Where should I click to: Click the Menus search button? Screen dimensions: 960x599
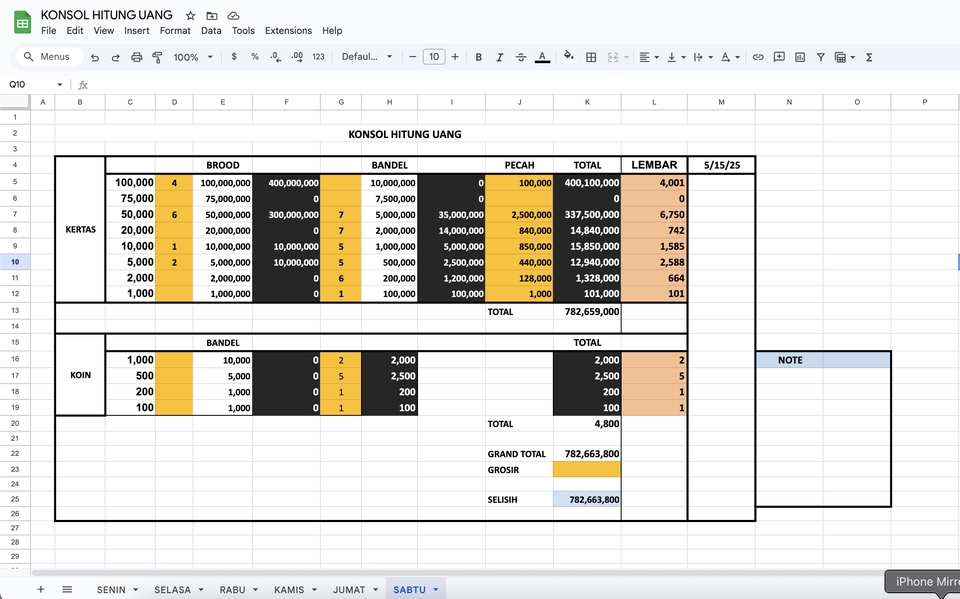[47, 57]
